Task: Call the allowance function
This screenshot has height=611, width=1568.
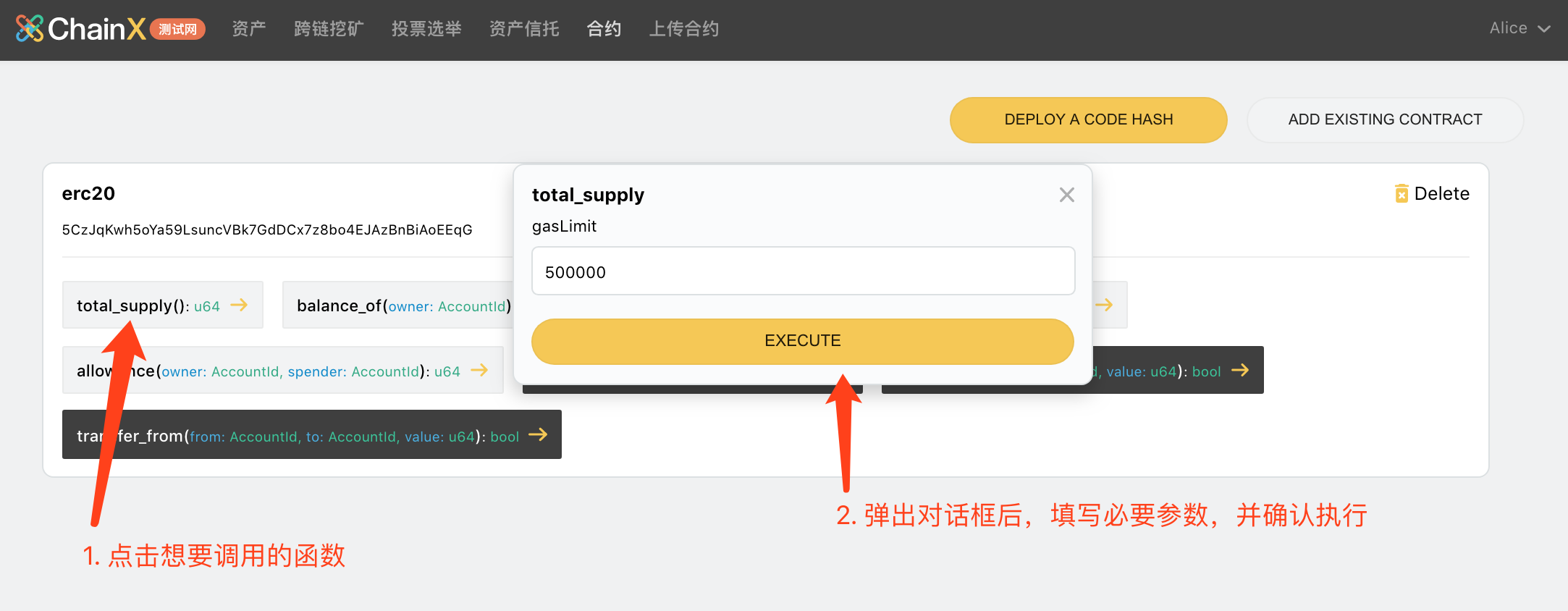Action: pos(282,371)
